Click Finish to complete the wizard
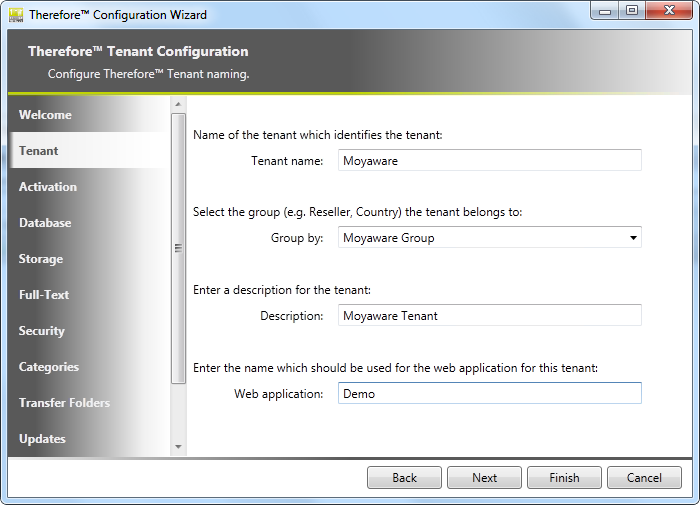Viewport: 700px width, 505px height. point(564,478)
